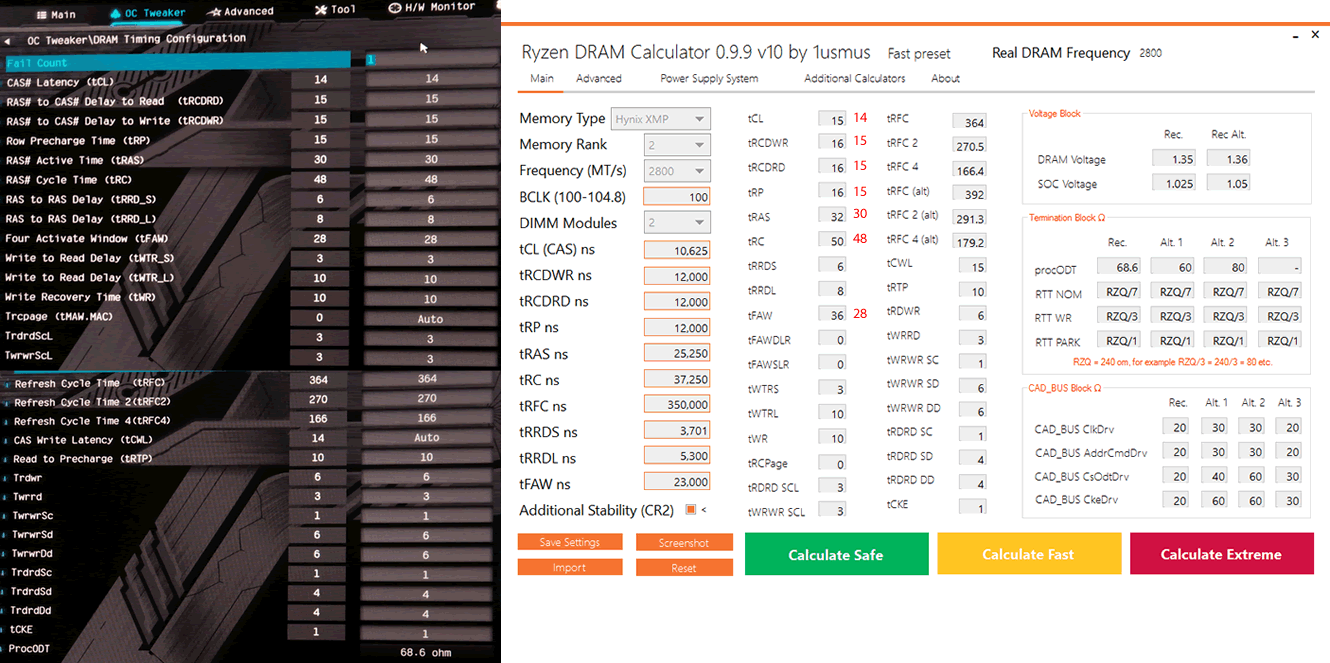Open the BIOS Advanced tab
The width and height of the screenshot is (1330, 663).
(241, 12)
